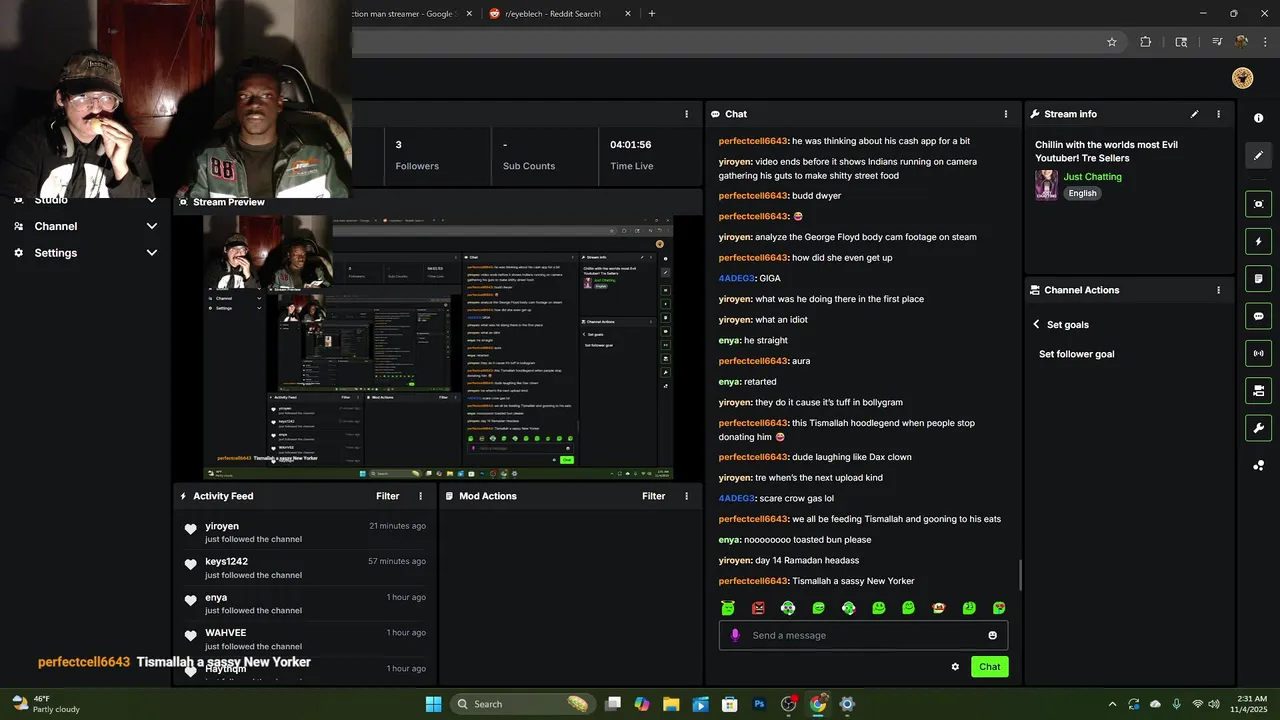Toggle the Channel Actions panel sidebar icon
The image size is (1280, 720).
1258,390
